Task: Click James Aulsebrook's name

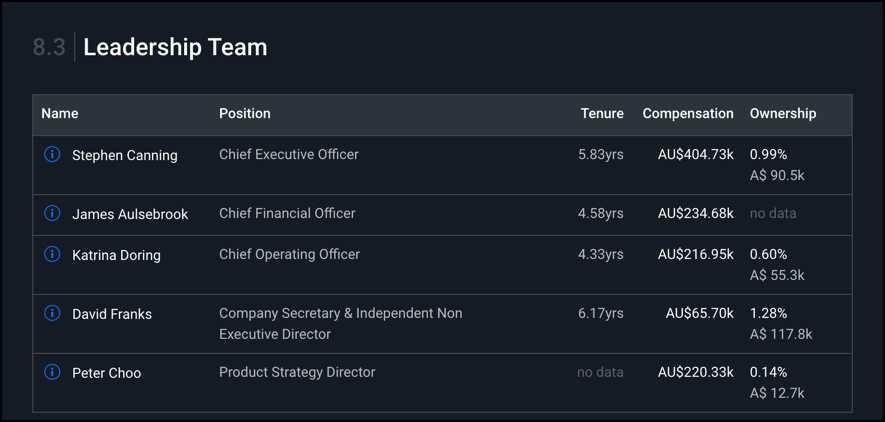Action: point(130,214)
